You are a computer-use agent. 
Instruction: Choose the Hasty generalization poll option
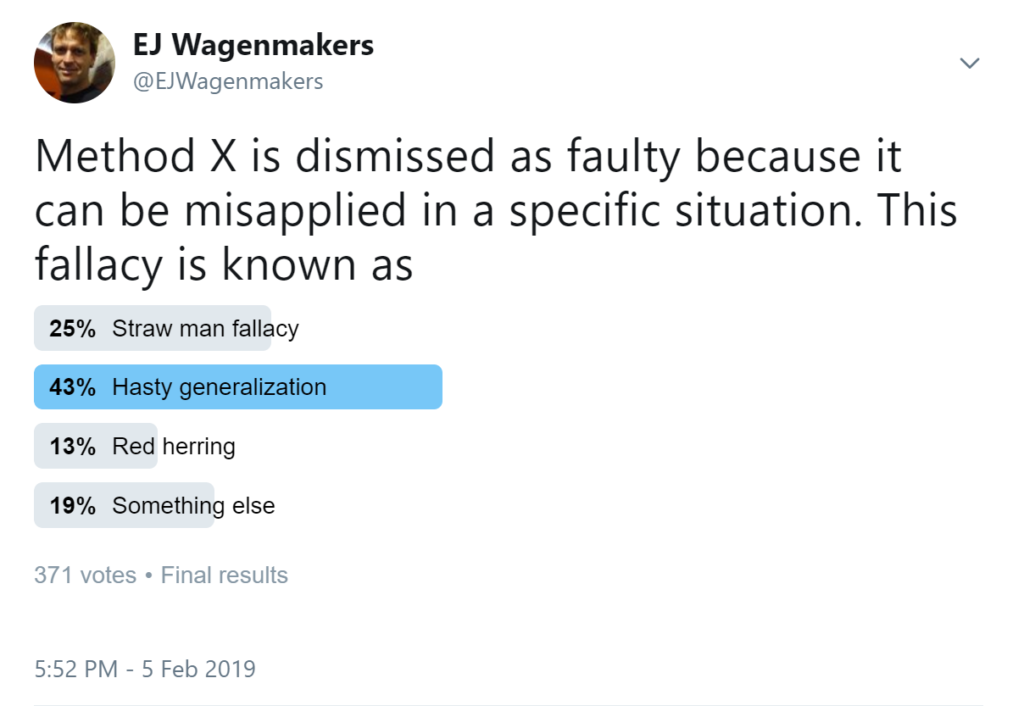click(219, 387)
